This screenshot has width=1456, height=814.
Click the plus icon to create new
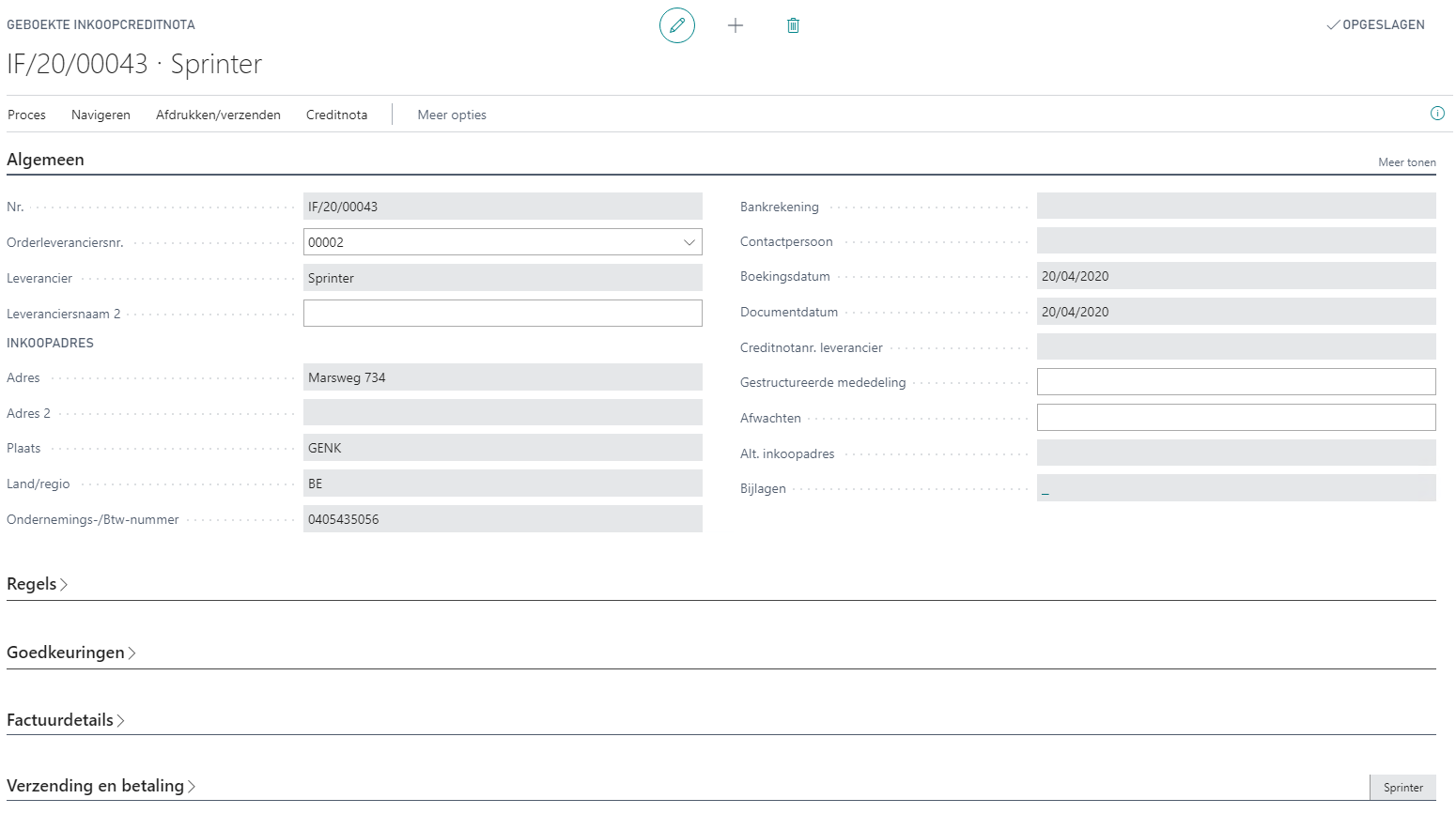coord(736,25)
